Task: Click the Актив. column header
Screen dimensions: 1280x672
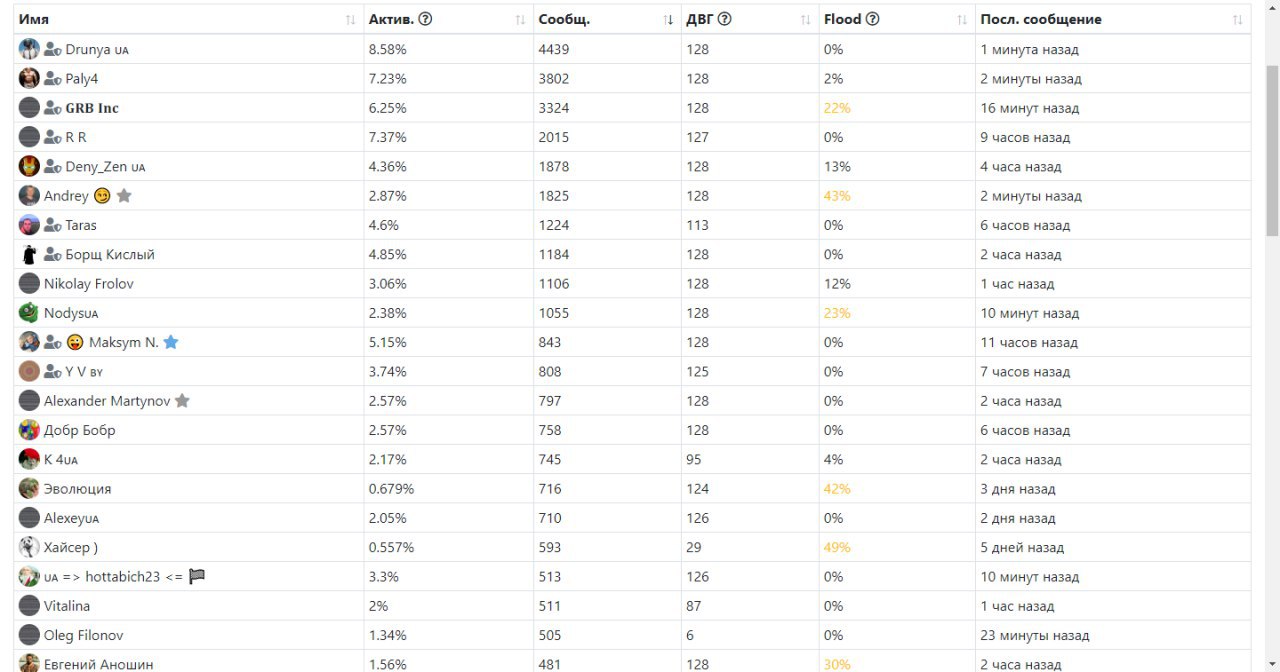Action: pyautogui.click(x=391, y=19)
